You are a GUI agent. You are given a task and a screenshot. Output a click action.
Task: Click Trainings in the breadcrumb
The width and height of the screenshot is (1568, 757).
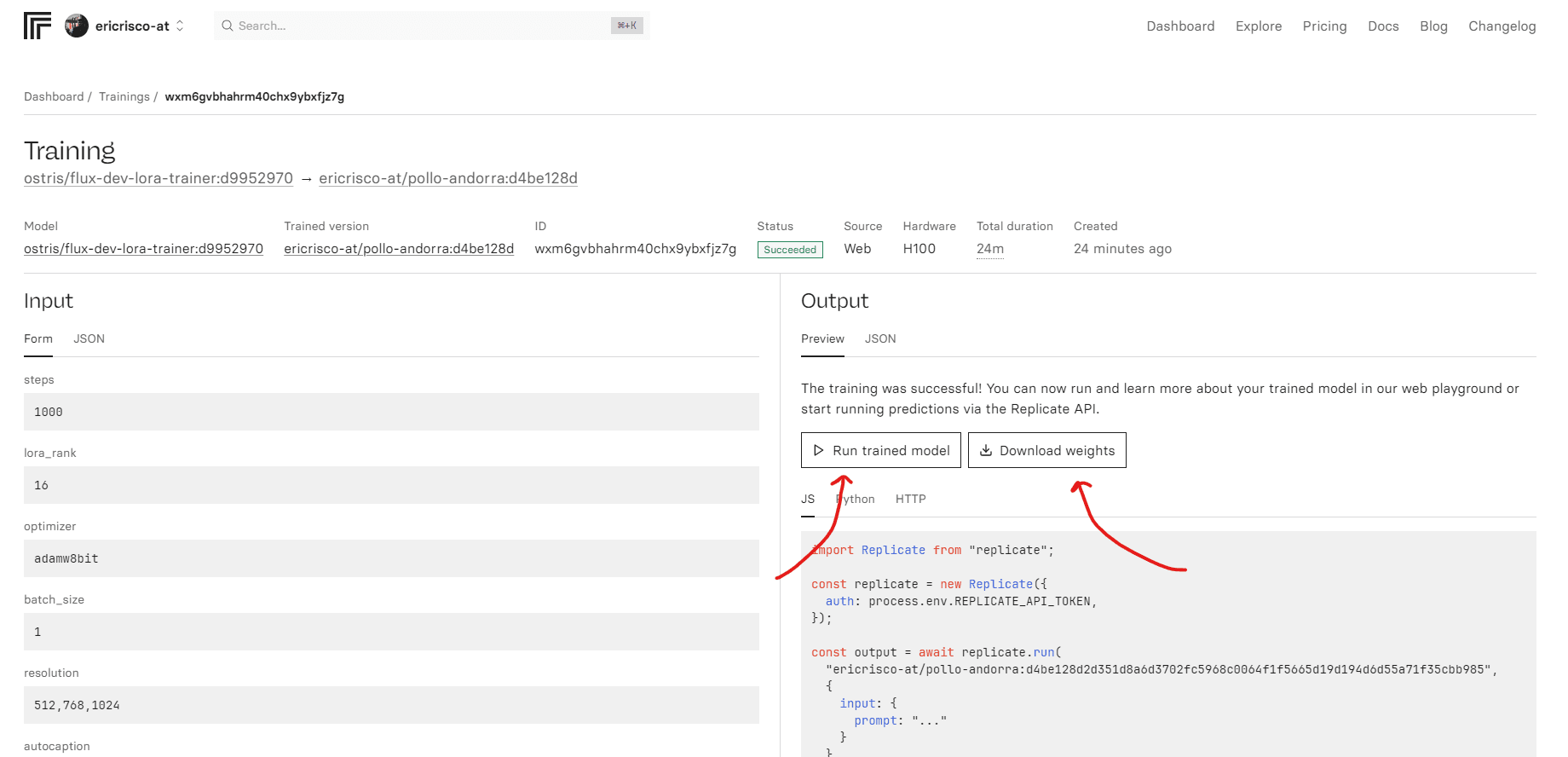pos(124,96)
